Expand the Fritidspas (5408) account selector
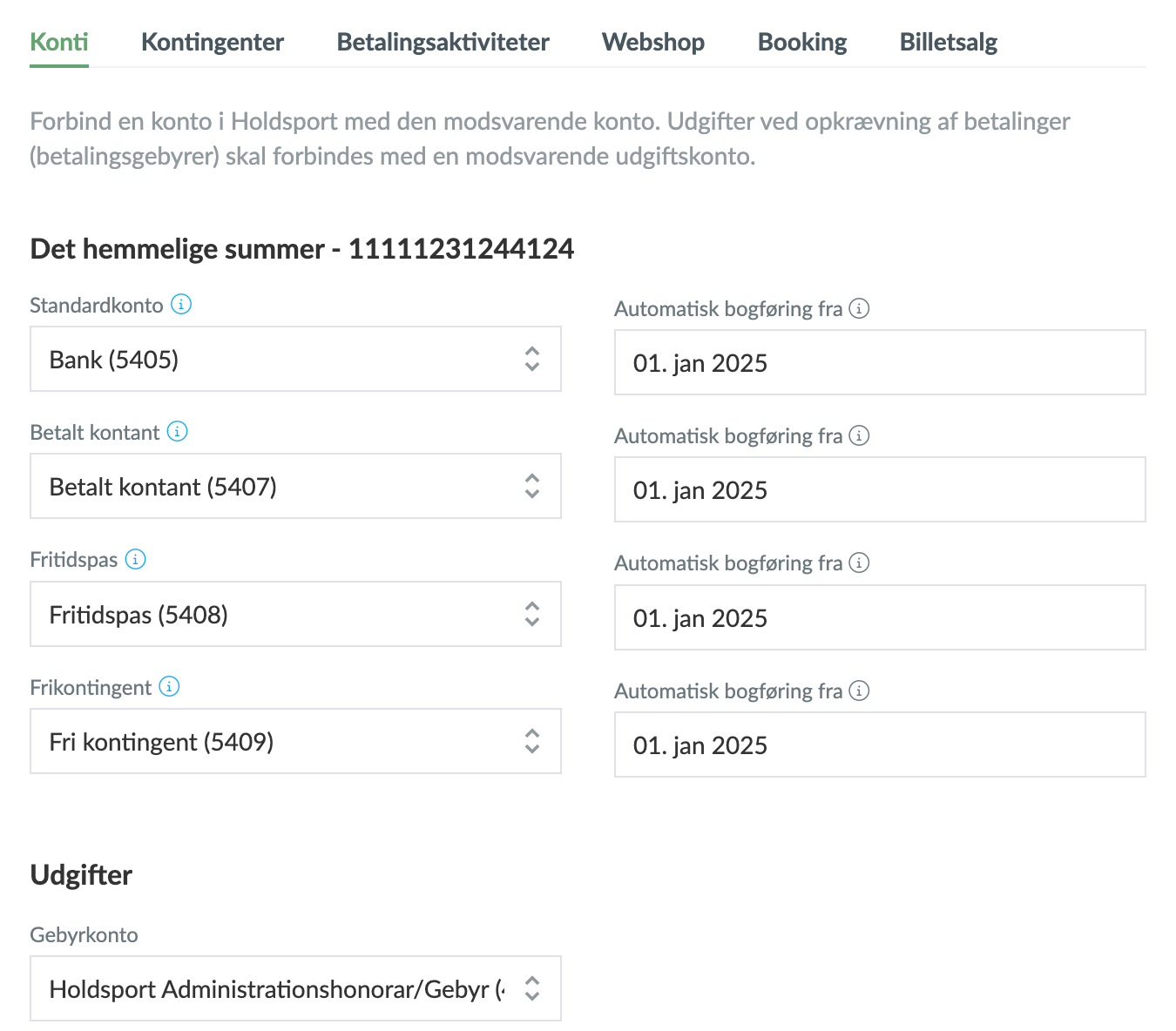This screenshot has height=1031, width=1176. [x=295, y=615]
